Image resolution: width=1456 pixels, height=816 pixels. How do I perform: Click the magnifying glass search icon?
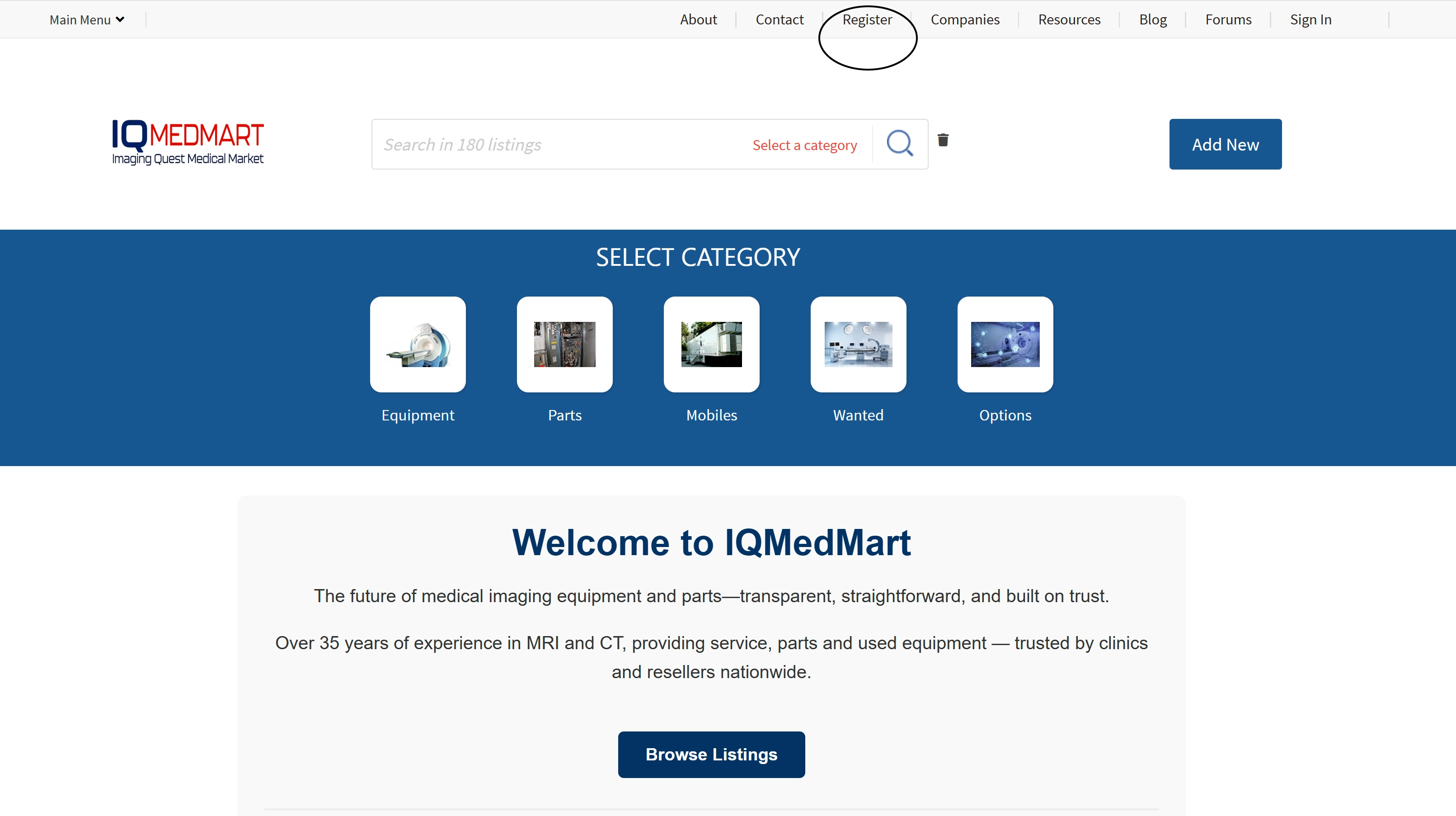pyautogui.click(x=899, y=143)
